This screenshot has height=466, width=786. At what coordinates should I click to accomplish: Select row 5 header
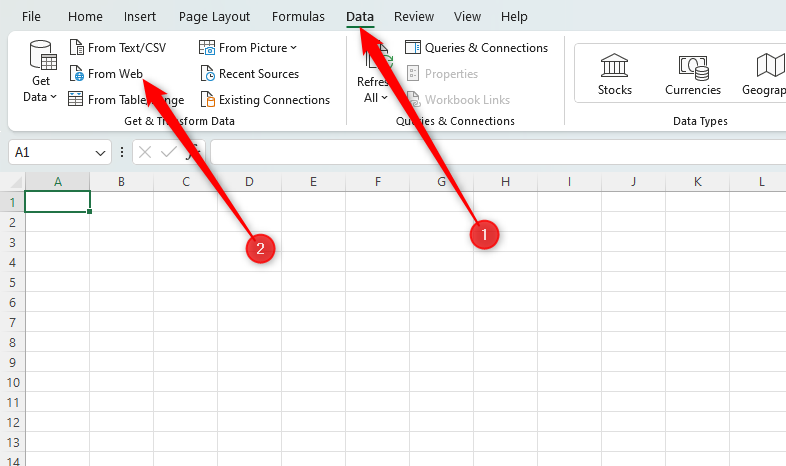(x=12, y=281)
